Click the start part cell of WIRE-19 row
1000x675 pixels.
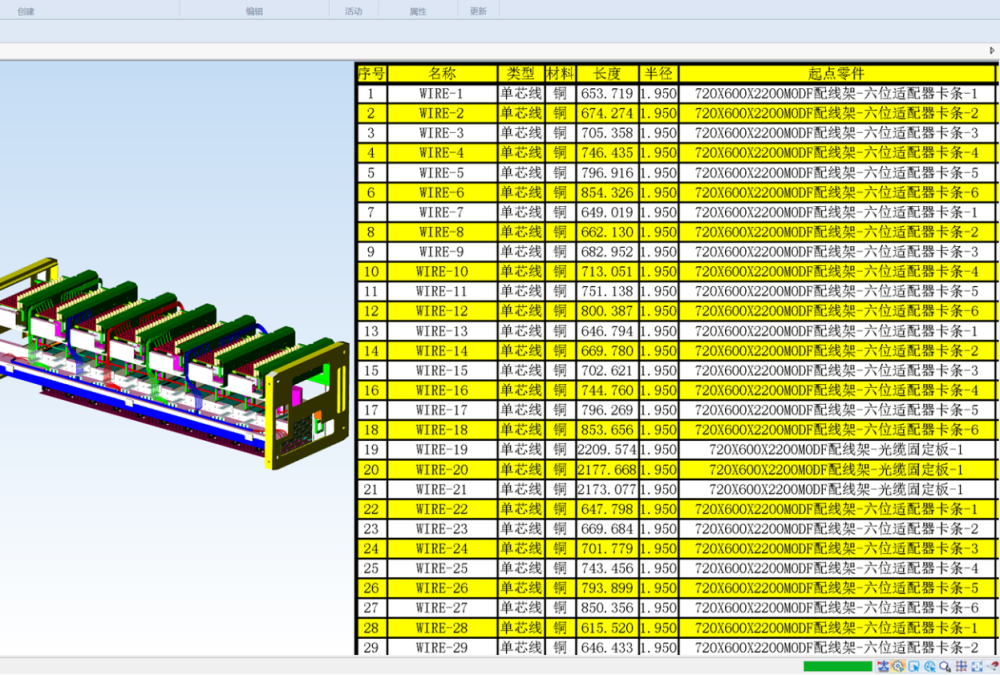(x=836, y=449)
